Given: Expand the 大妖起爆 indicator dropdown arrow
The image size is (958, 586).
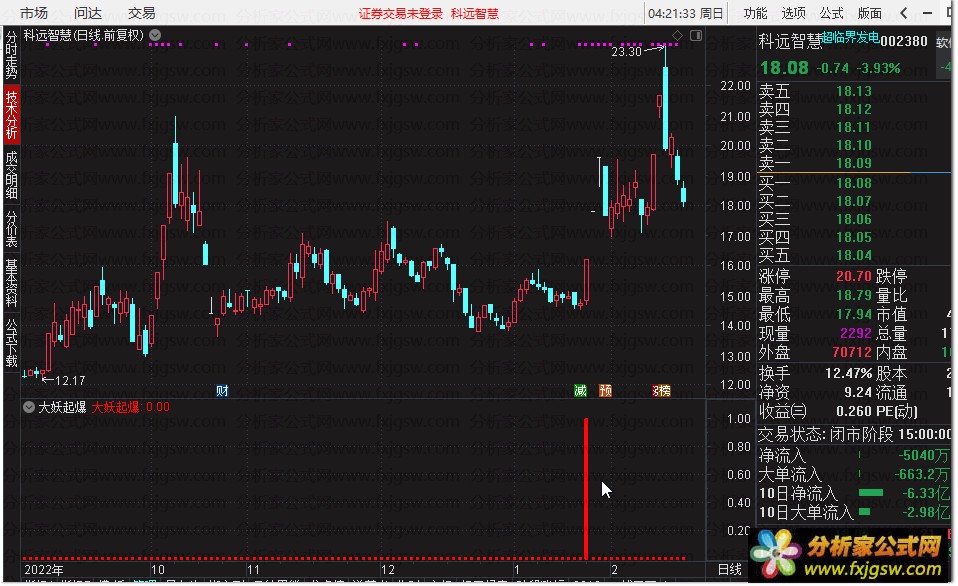Looking at the screenshot, I should 29,407.
